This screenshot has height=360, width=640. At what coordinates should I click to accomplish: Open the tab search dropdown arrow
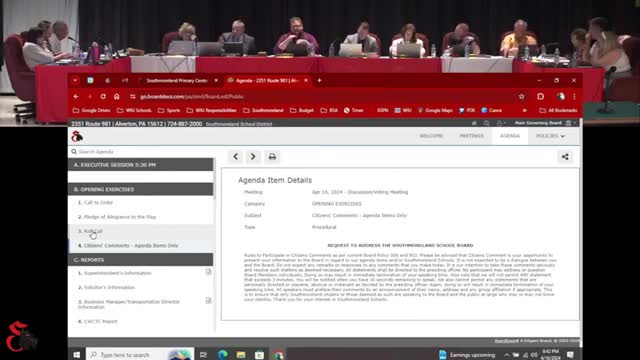[75, 80]
